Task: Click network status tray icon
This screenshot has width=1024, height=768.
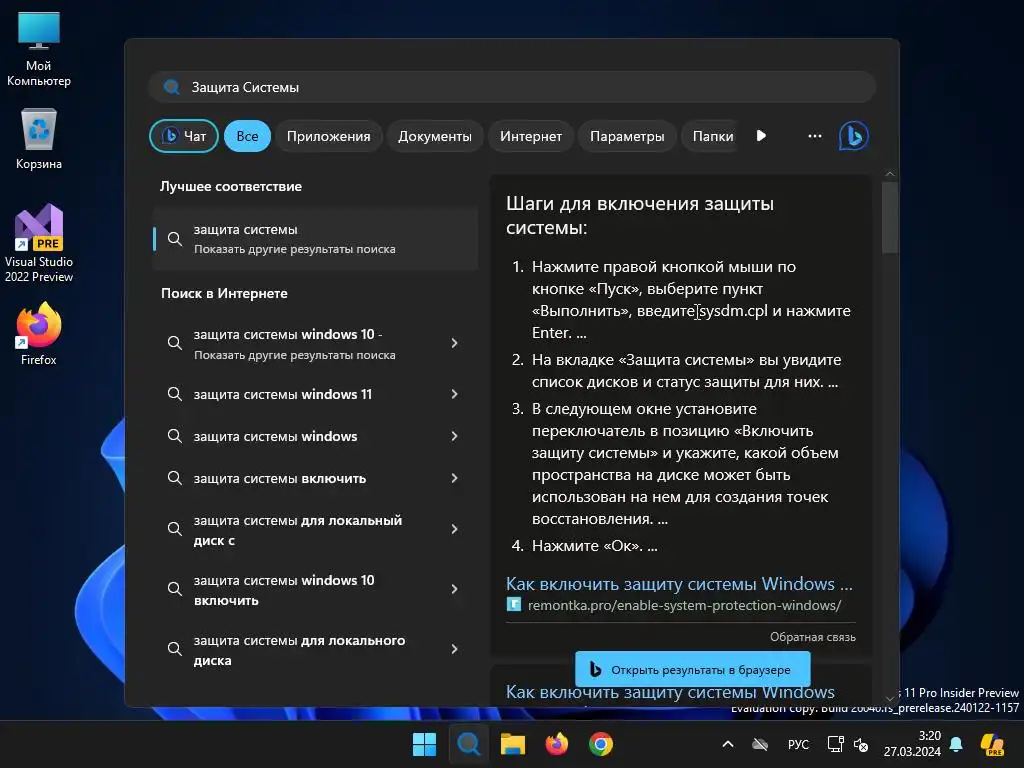Action: pyautogui.click(x=835, y=744)
